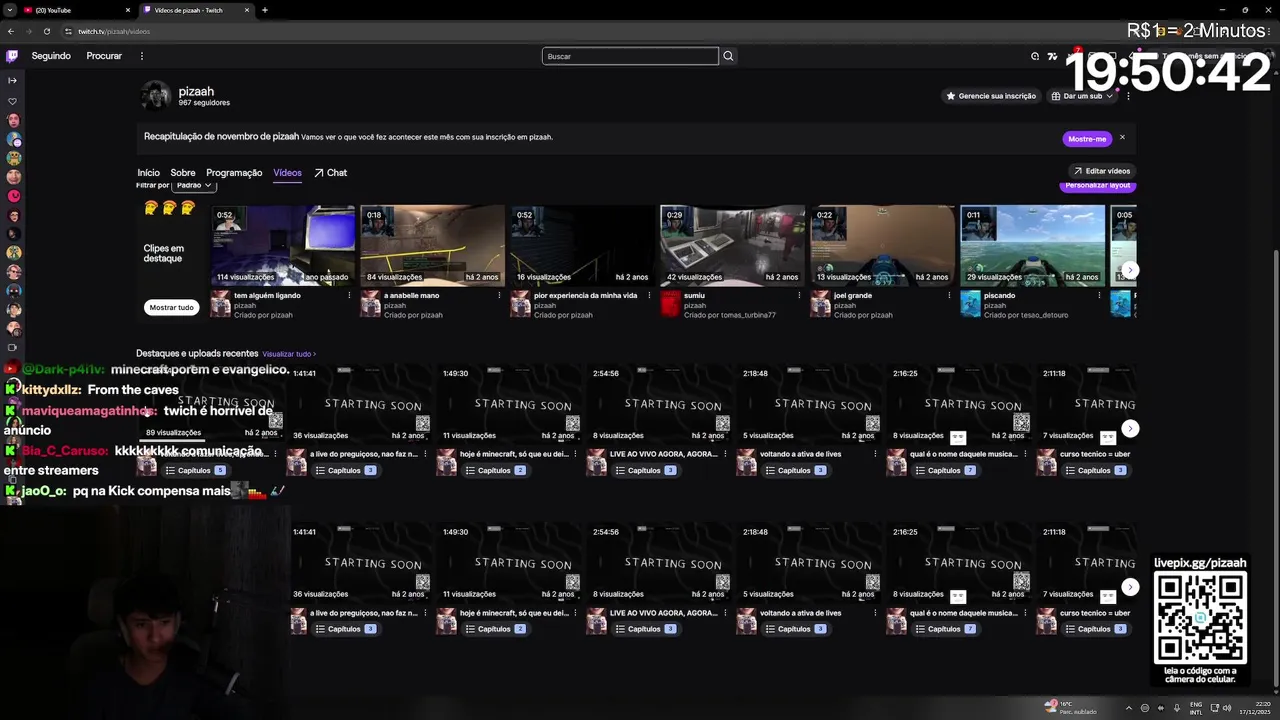The image size is (1280, 720).
Task: Open options menu for clip 'joel grande'
Action: point(949,296)
